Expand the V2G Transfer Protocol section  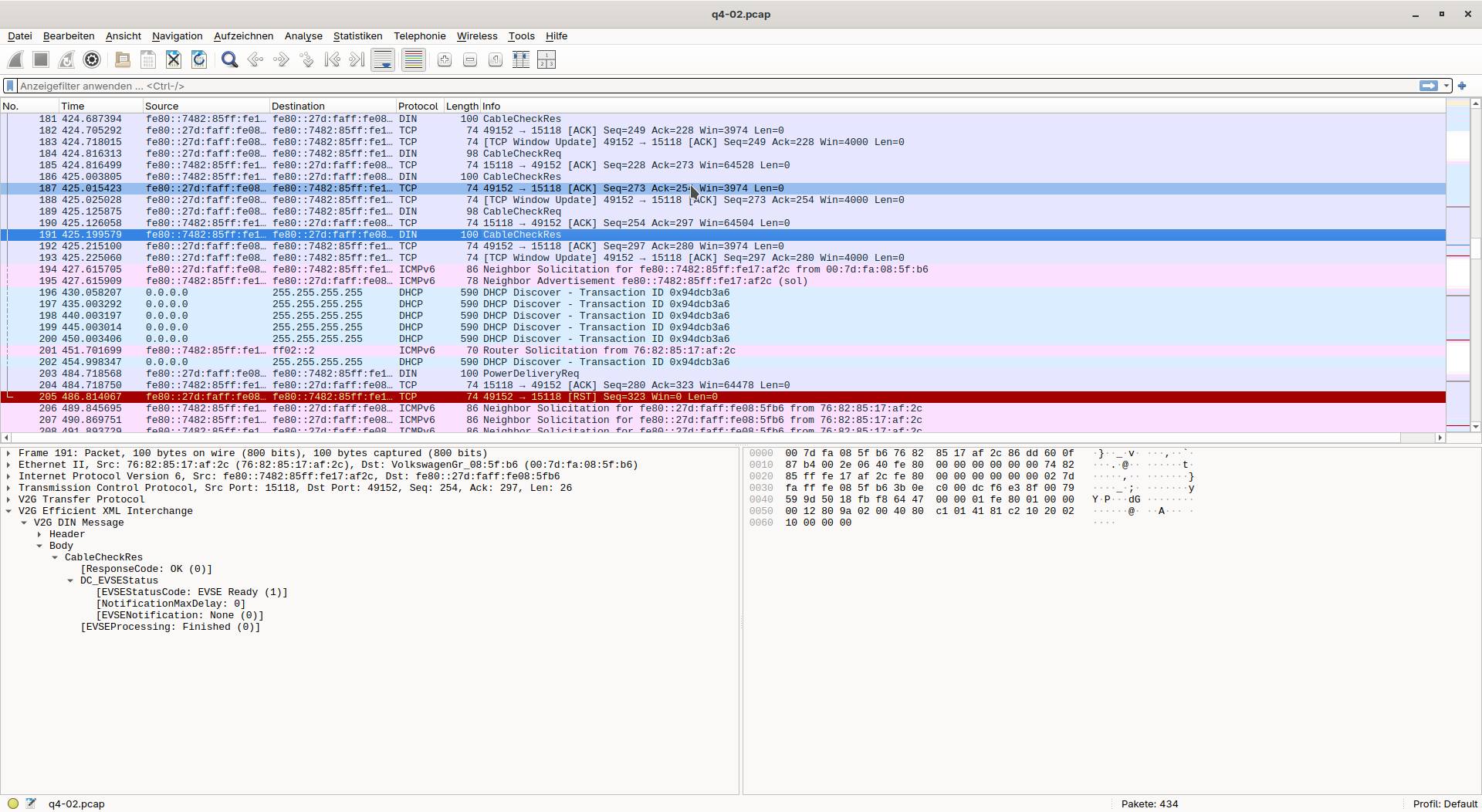(x=8, y=499)
